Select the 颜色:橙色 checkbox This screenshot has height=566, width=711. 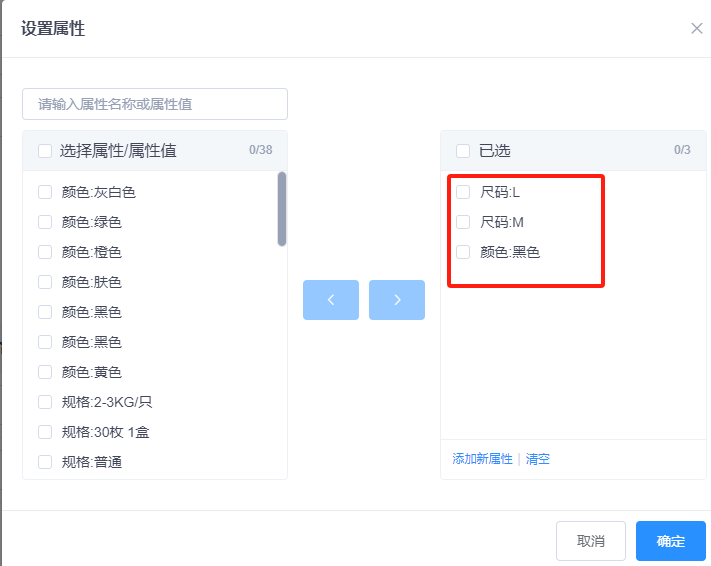coord(45,252)
